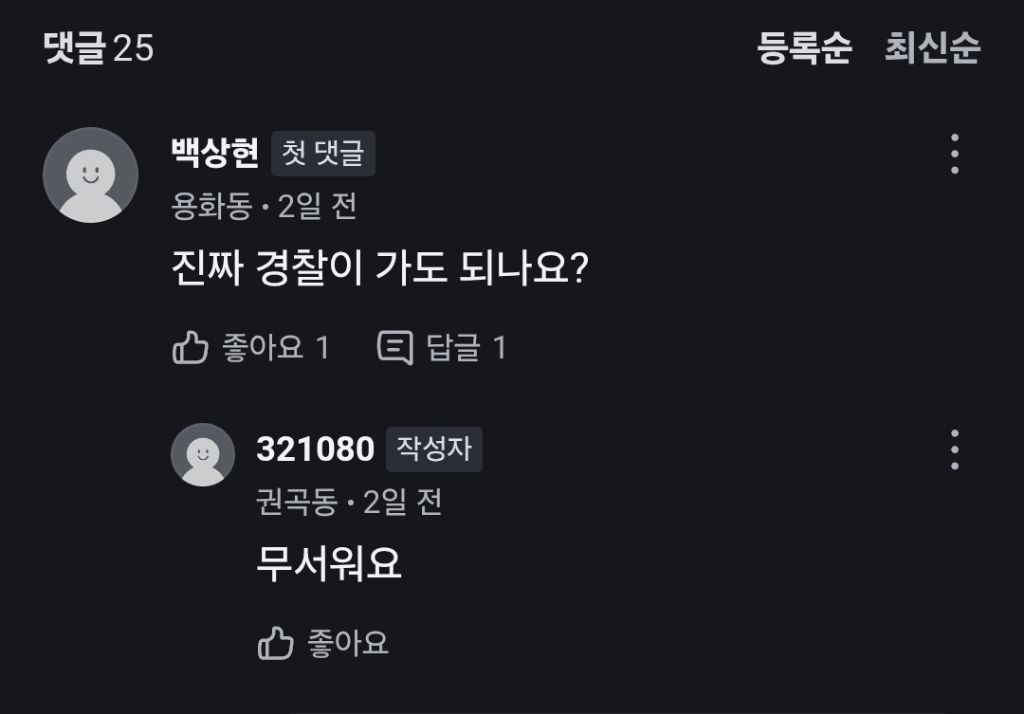The height and width of the screenshot is (714, 1024).
Task: Tap 2일 전 timestamp on 백상현's comment
Action: pyautogui.click(x=317, y=206)
